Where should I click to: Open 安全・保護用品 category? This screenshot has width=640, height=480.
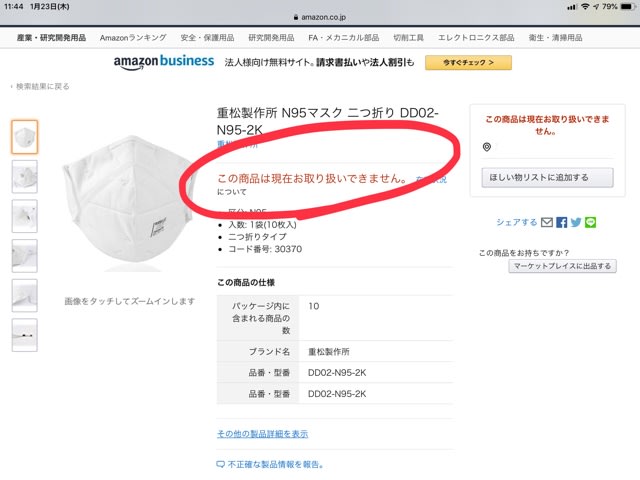coord(207,38)
